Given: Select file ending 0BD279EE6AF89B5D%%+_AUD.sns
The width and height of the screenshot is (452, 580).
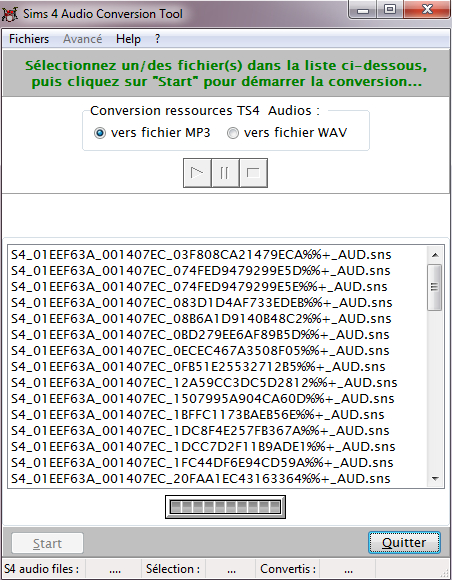Looking at the screenshot, I should [218, 335].
